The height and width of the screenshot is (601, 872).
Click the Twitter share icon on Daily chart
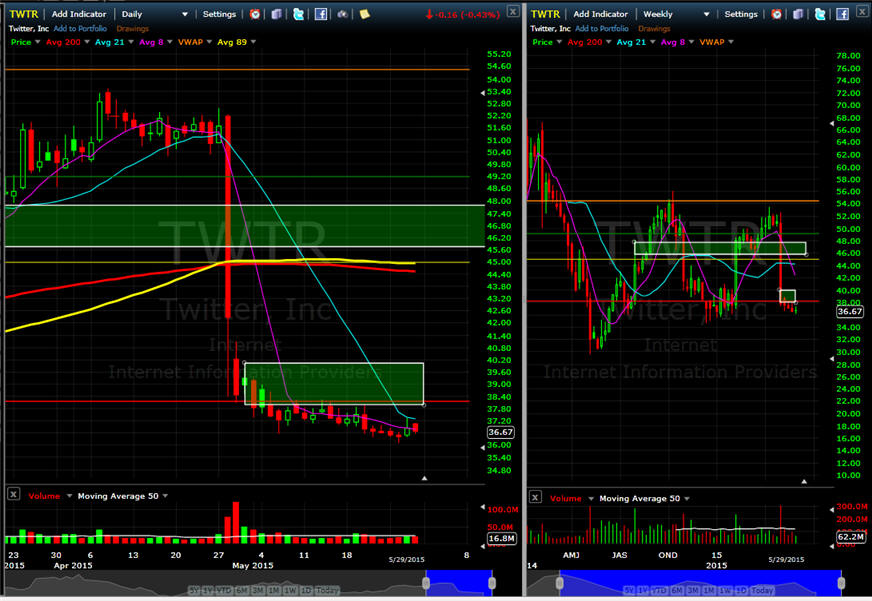[x=298, y=14]
